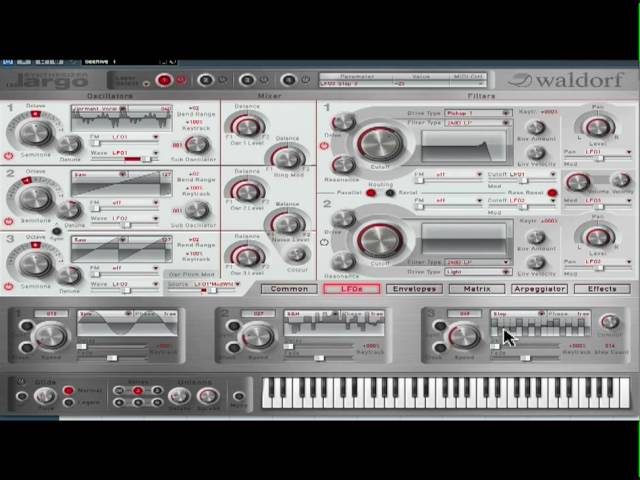The width and height of the screenshot is (640, 480).
Task: Click LFO 1 Fade slider
Action: pos(112,358)
